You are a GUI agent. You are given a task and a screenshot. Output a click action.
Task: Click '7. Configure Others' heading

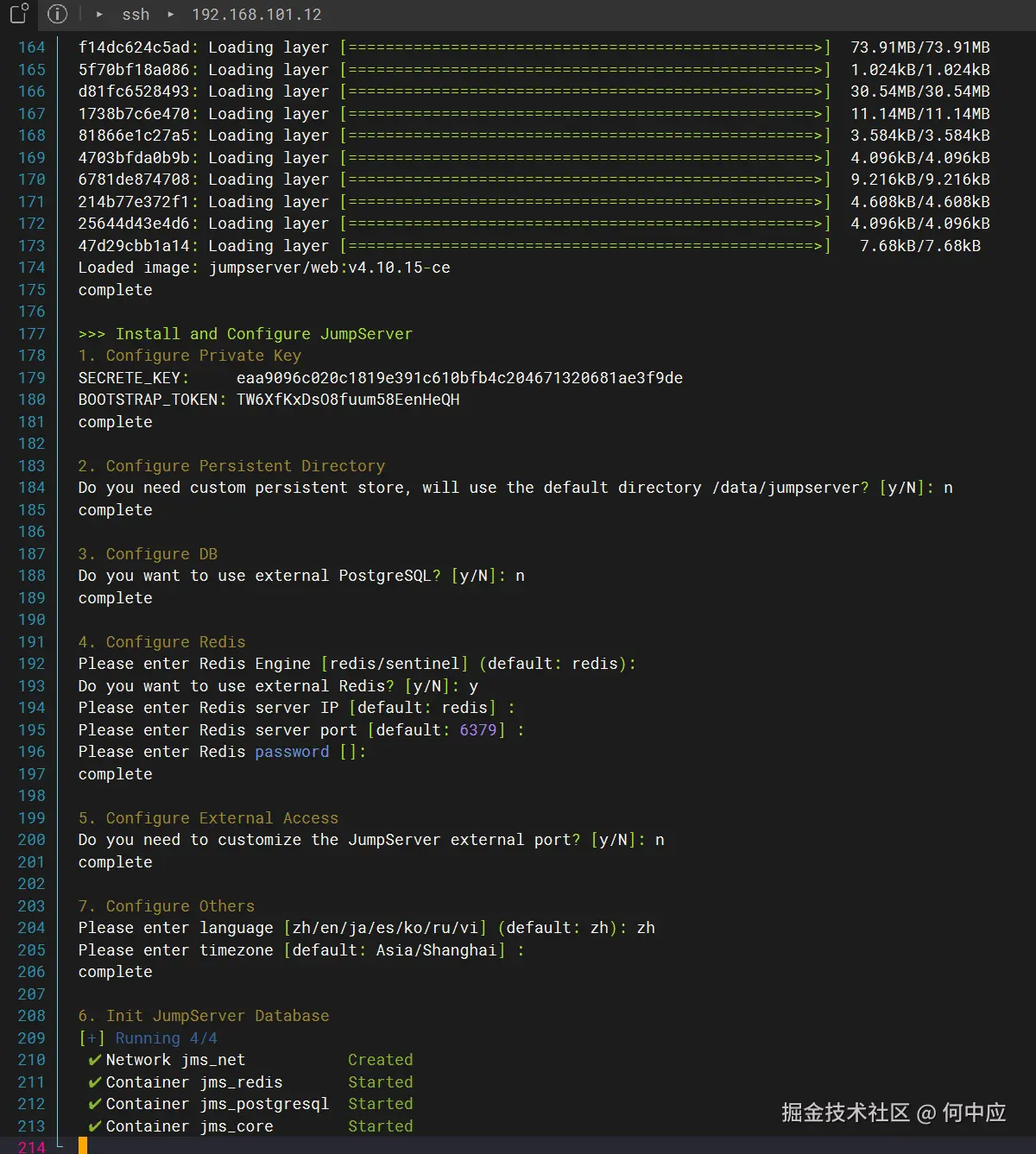click(167, 906)
